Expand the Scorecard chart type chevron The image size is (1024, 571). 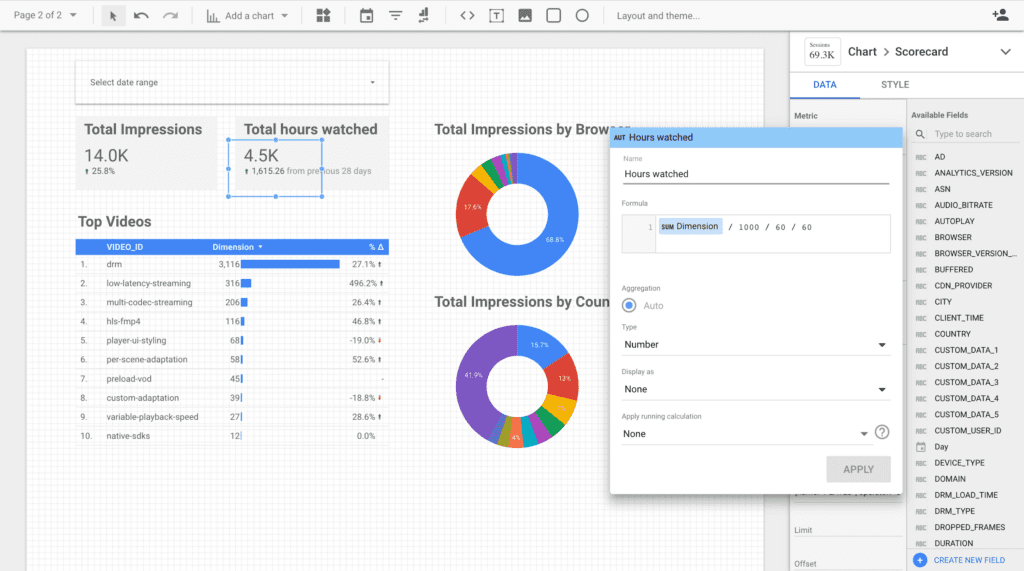point(1005,52)
